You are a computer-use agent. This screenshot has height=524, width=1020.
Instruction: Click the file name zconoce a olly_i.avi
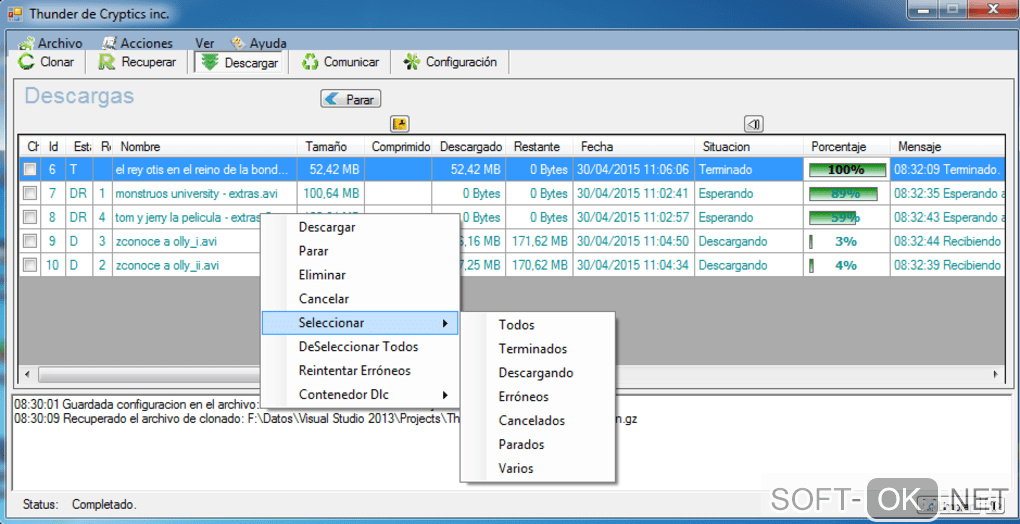pos(165,242)
